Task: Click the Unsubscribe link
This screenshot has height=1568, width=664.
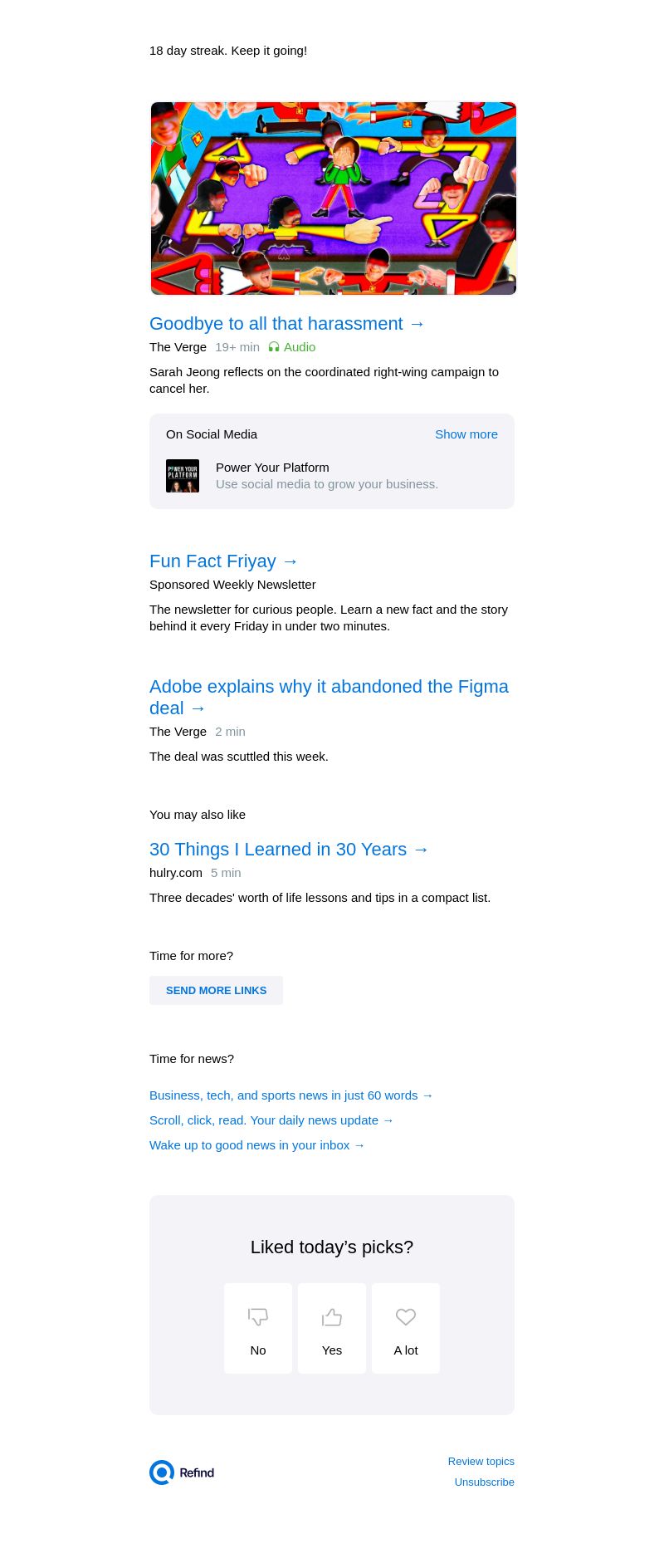Action: point(484,1482)
